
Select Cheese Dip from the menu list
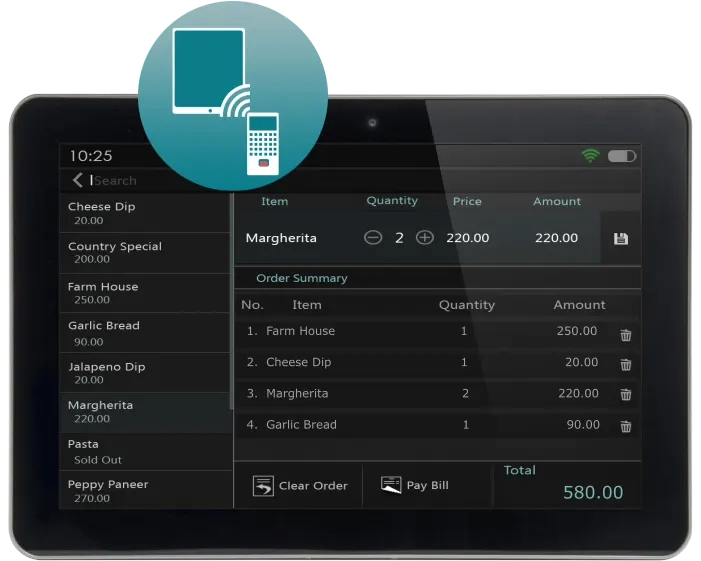(x=145, y=213)
